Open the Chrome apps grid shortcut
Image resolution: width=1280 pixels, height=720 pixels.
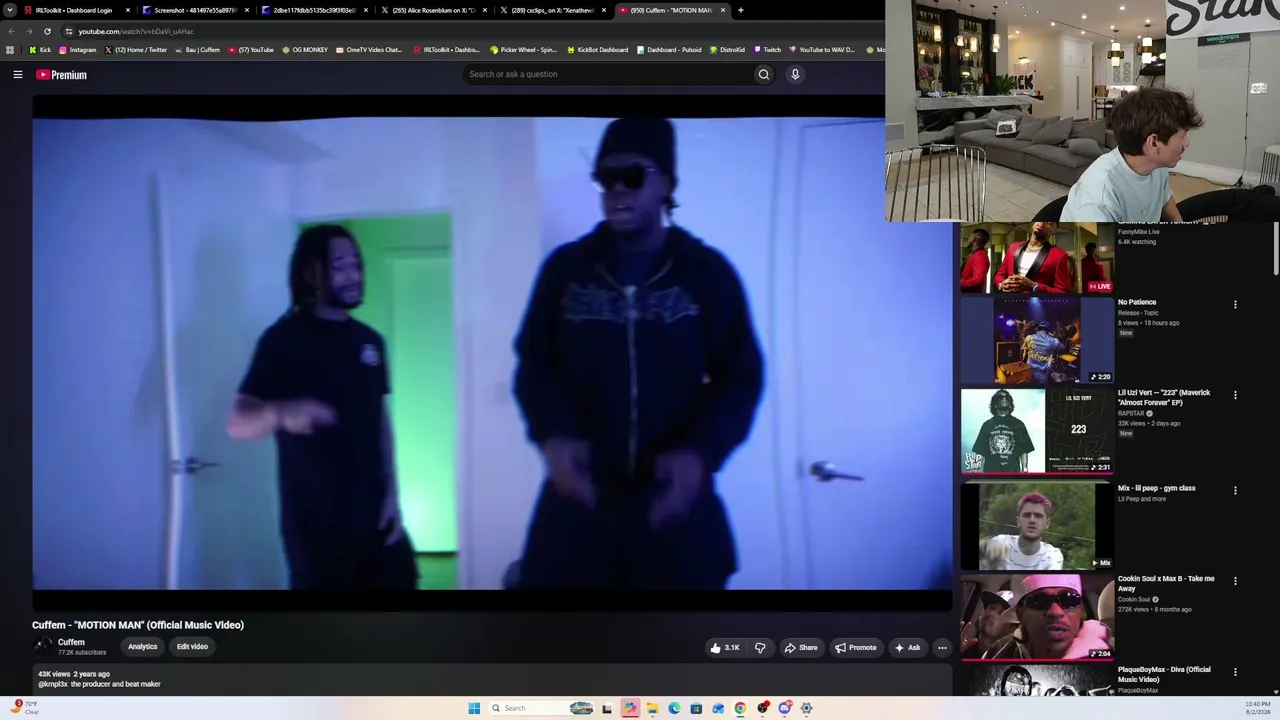point(10,50)
